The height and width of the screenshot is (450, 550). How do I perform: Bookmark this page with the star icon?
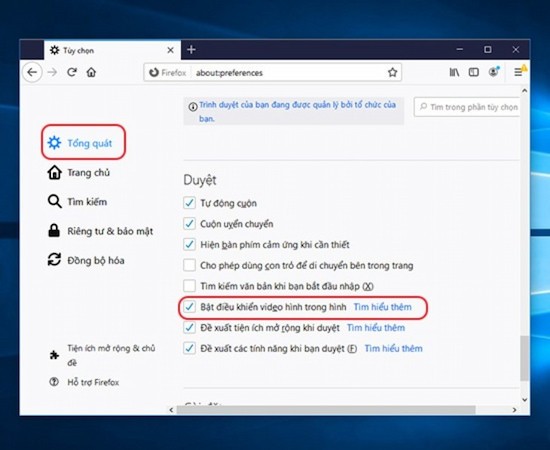tap(392, 73)
